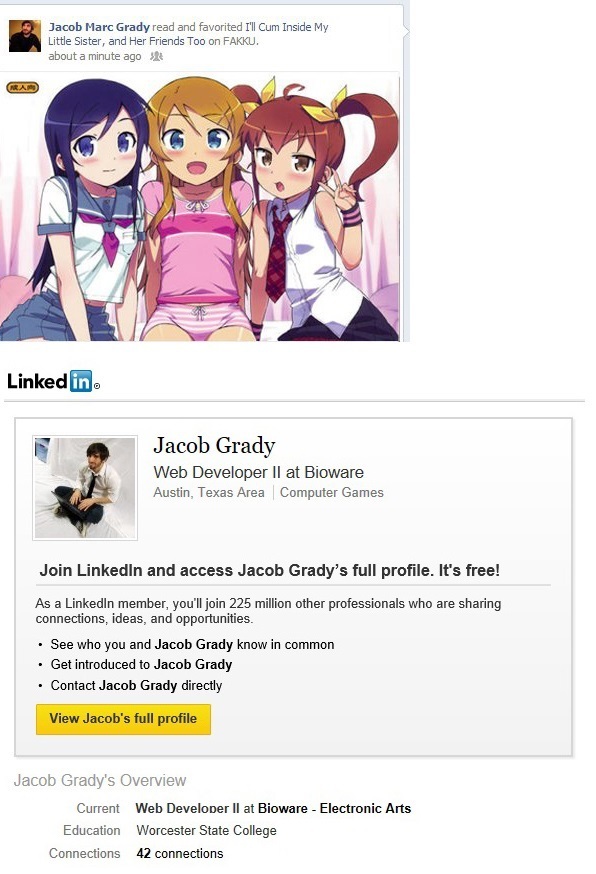The height and width of the screenshot is (874, 596).
Task: Click the 'about a minute ago' timestamp
Action: pos(95,56)
